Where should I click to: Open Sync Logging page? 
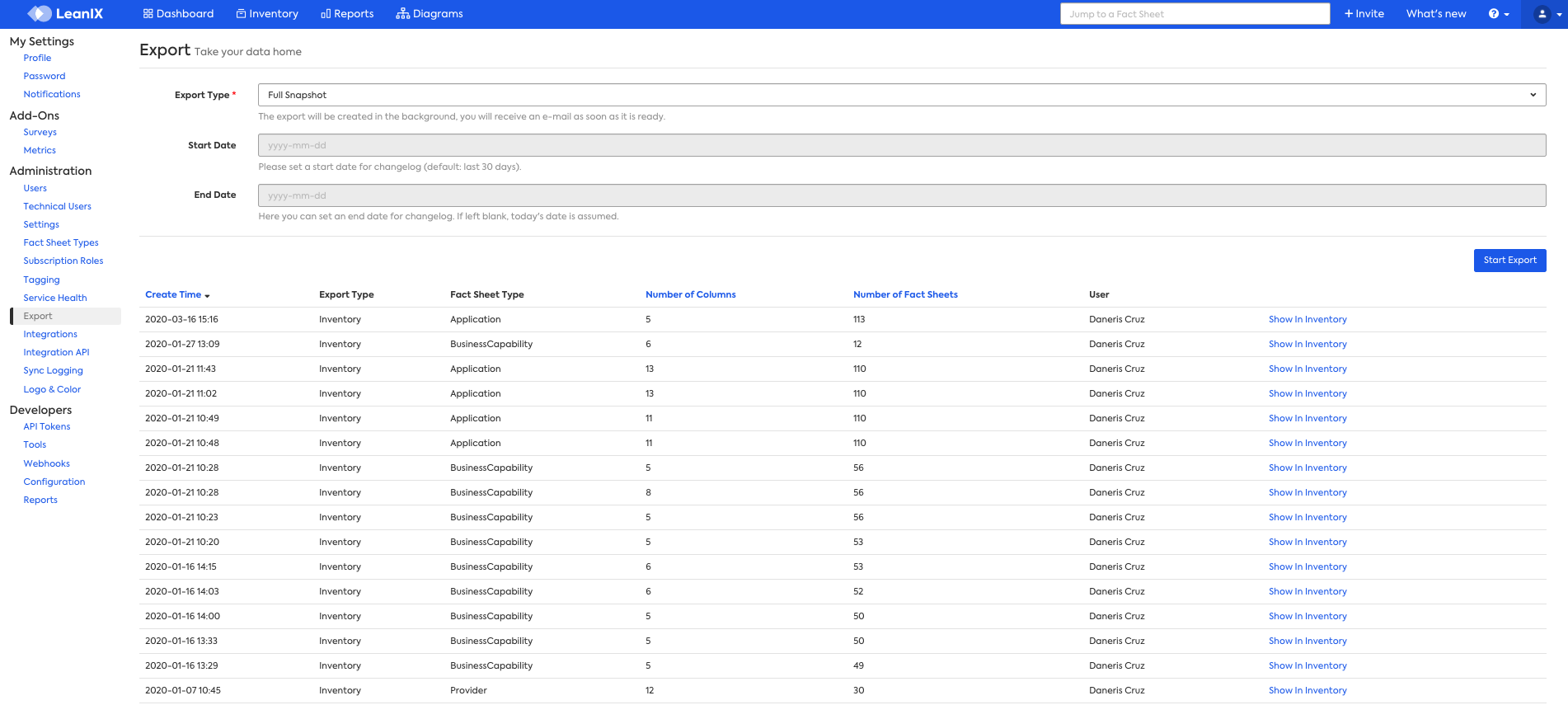click(54, 370)
